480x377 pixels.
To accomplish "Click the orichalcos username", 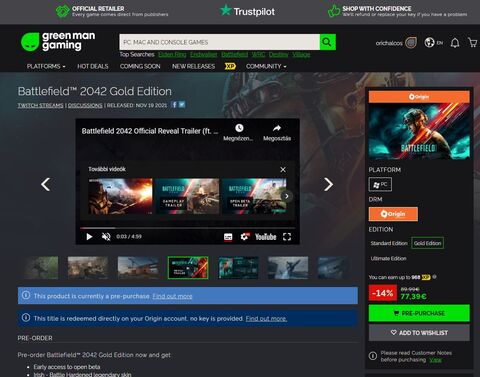I will (x=389, y=43).
